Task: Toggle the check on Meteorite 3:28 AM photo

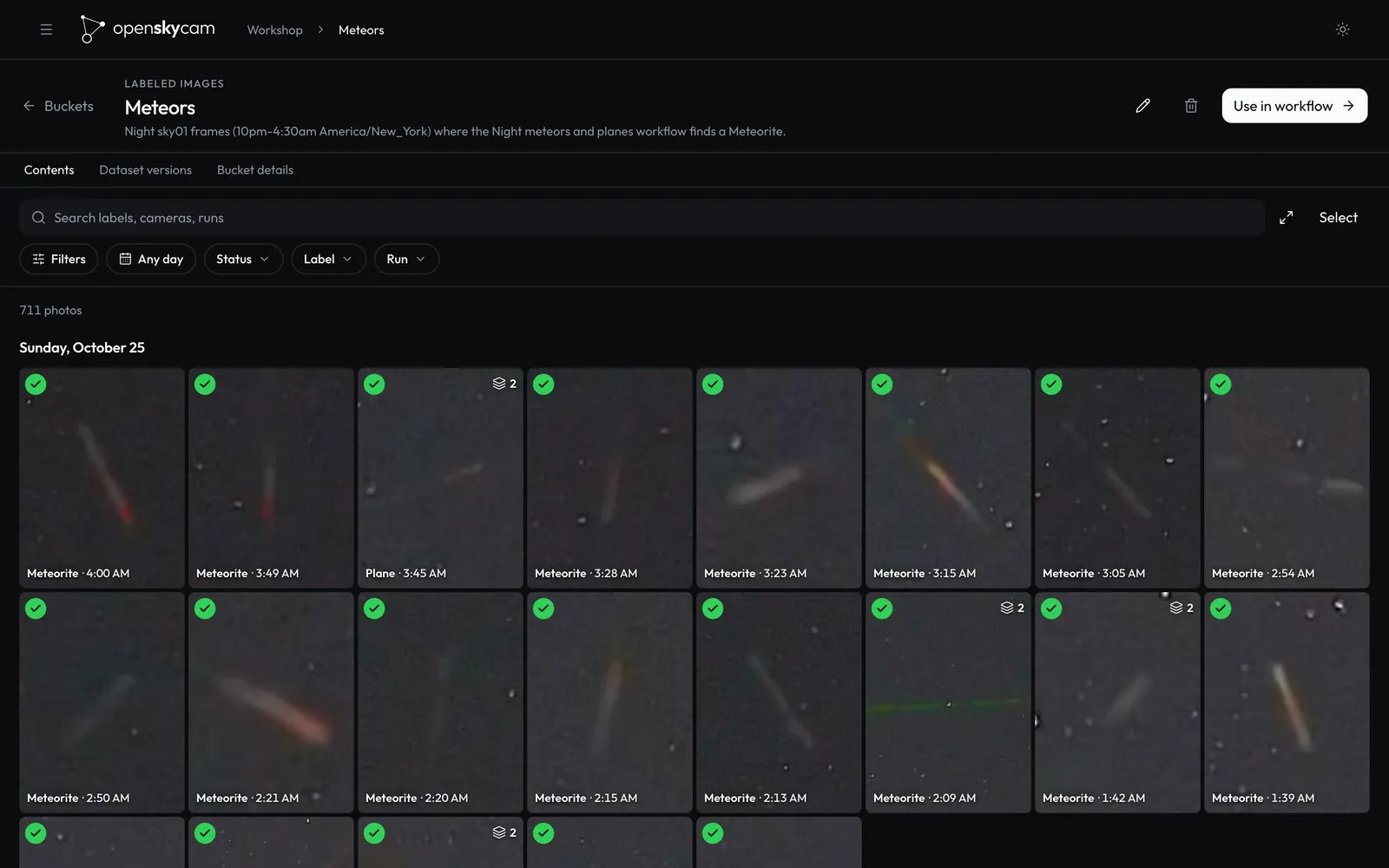Action: click(543, 385)
